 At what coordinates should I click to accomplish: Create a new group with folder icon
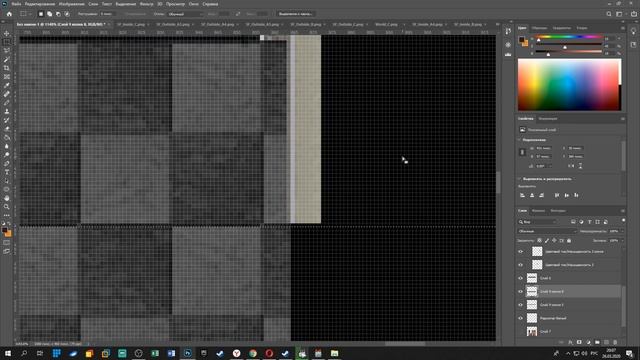point(597,342)
